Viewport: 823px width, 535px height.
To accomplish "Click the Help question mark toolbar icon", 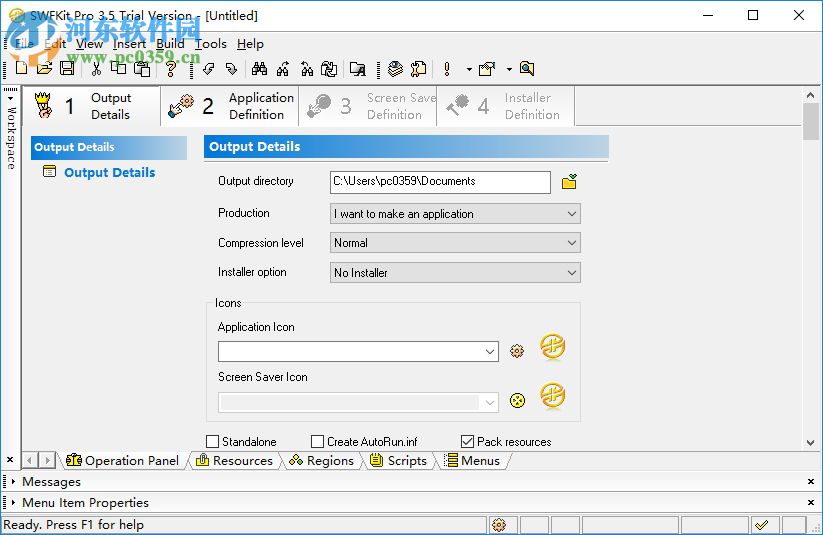I will tap(170, 69).
